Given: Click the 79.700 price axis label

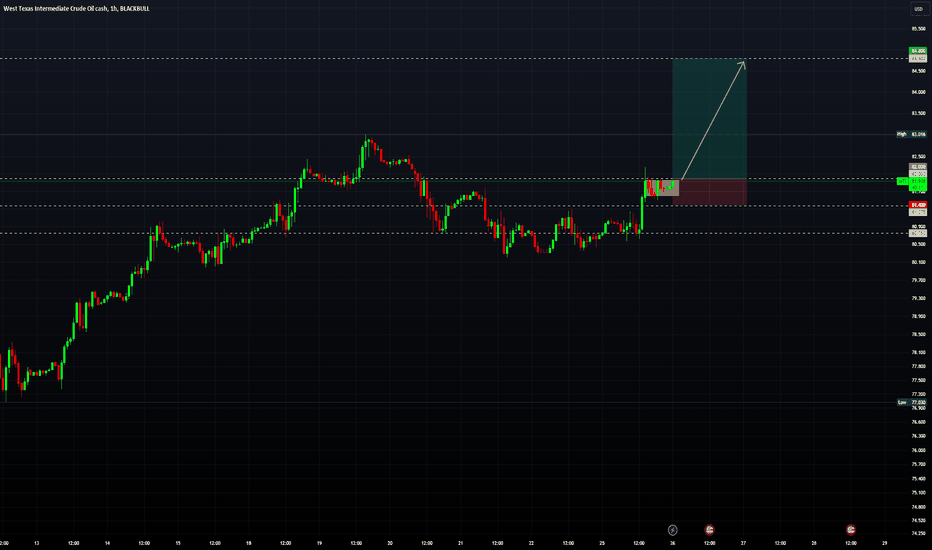Looking at the screenshot, I should click(x=918, y=279).
